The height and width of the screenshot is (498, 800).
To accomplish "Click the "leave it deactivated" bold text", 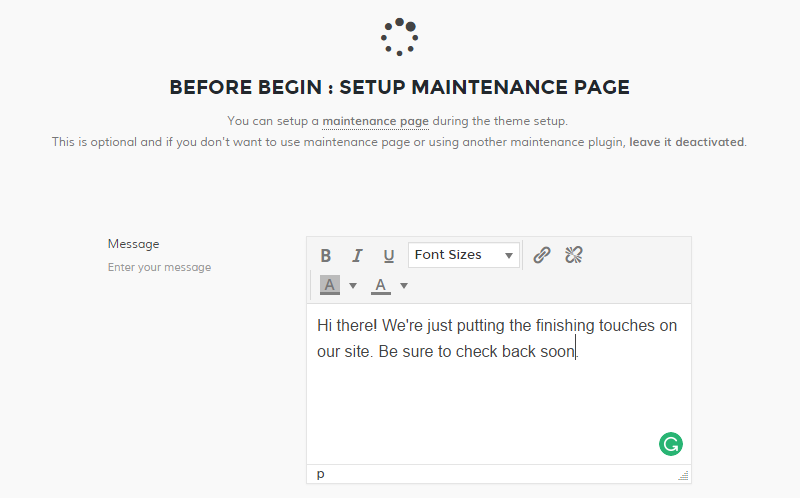I will [686, 142].
